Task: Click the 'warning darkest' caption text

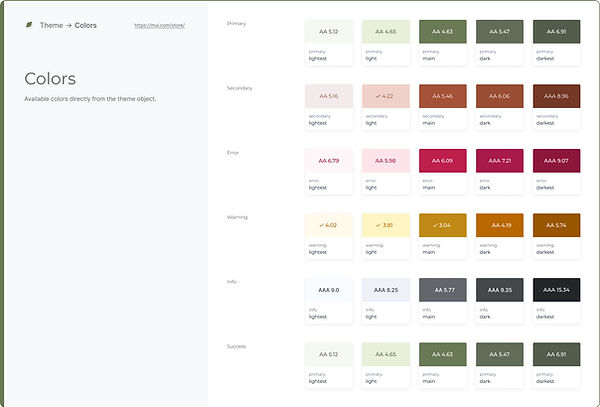Action: point(545,249)
